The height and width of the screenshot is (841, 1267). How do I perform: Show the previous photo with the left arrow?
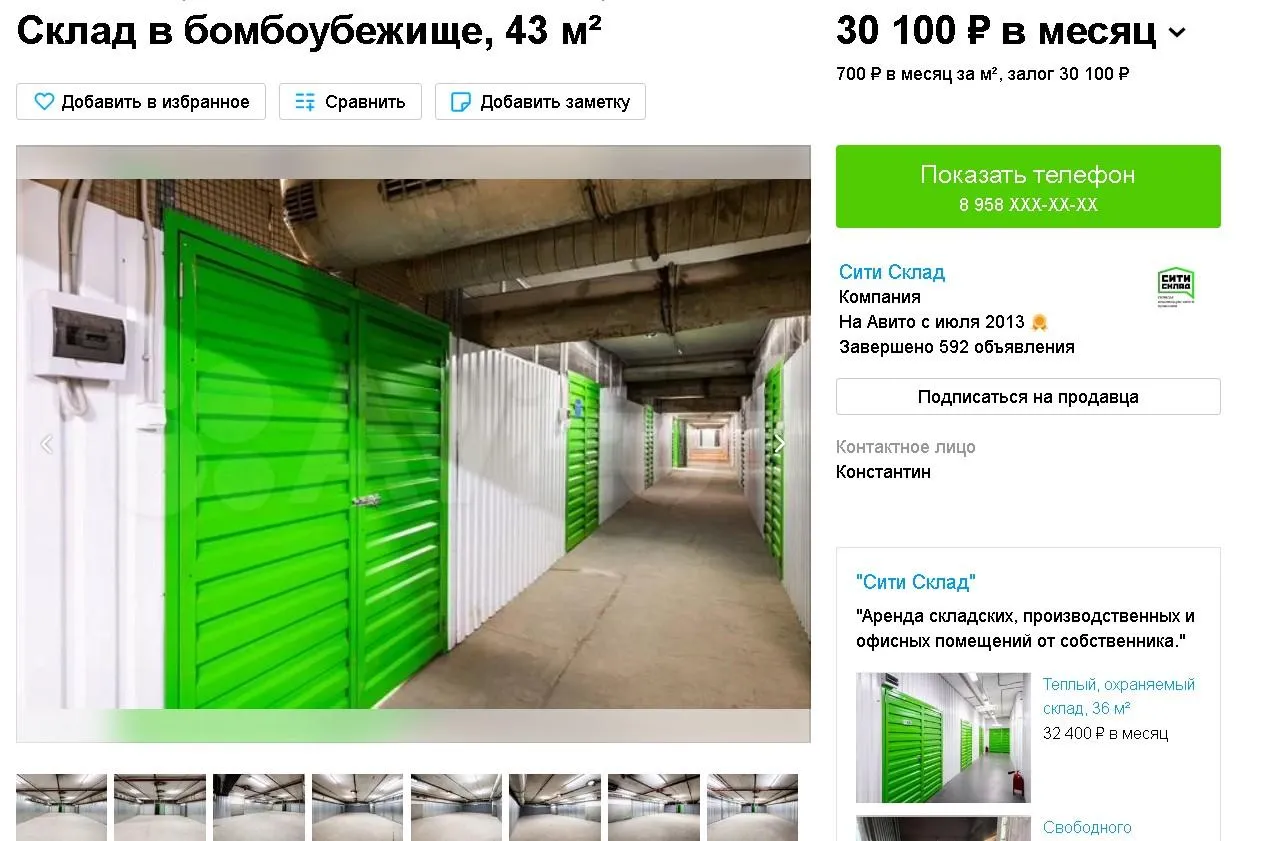coord(46,444)
